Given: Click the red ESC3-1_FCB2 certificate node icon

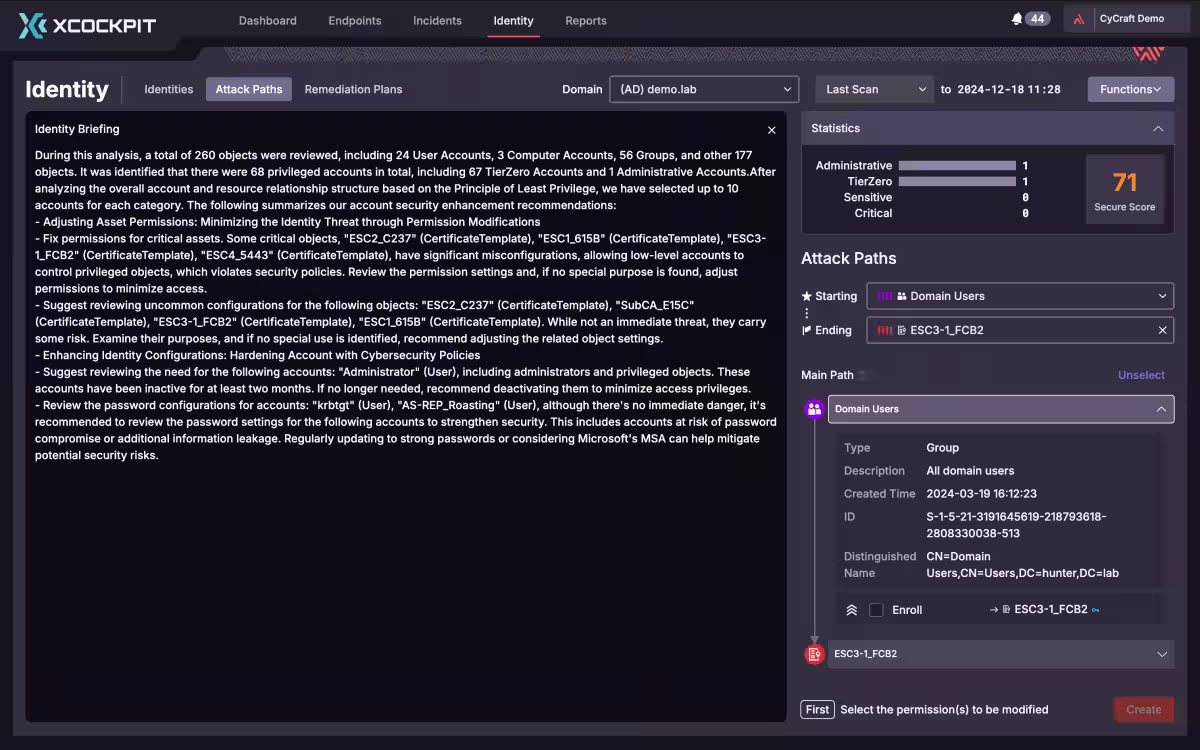Looking at the screenshot, I should coord(815,654).
